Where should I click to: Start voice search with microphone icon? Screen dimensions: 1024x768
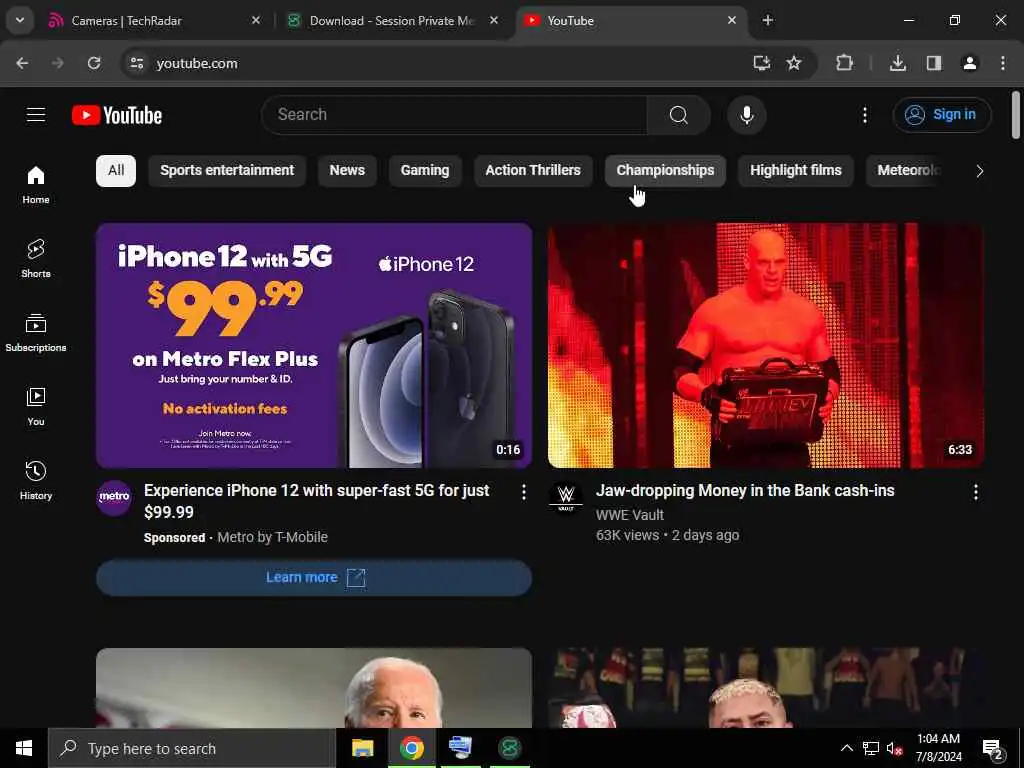[746, 115]
